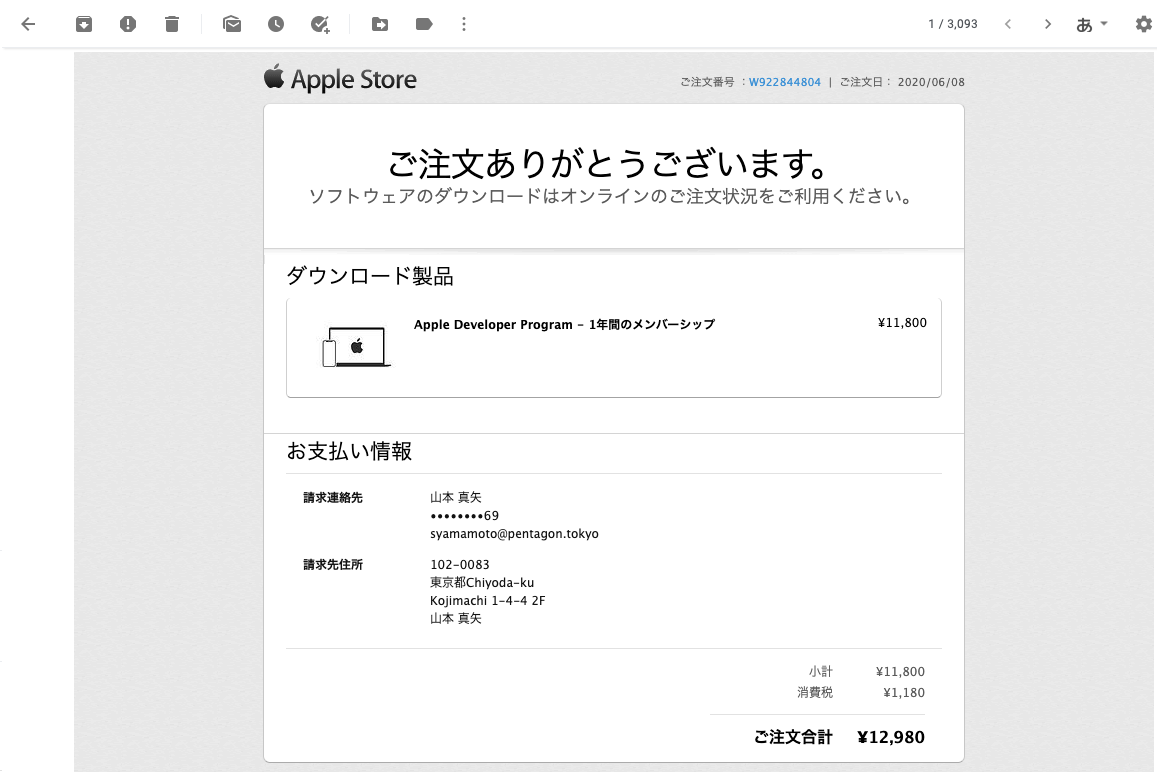Click the 請求連絡先 label
Viewport: 1157px width, 772px height.
pos(333,497)
